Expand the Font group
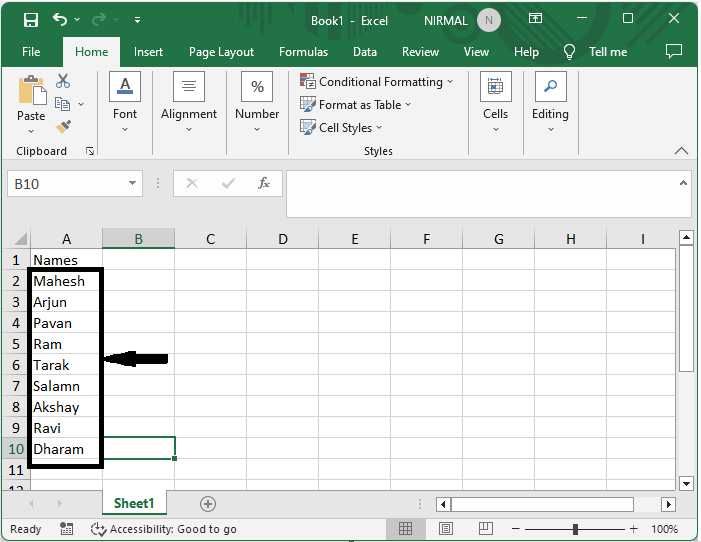Image resolution: width=701 pixels, height=542 pixels. tap(125, 103)
